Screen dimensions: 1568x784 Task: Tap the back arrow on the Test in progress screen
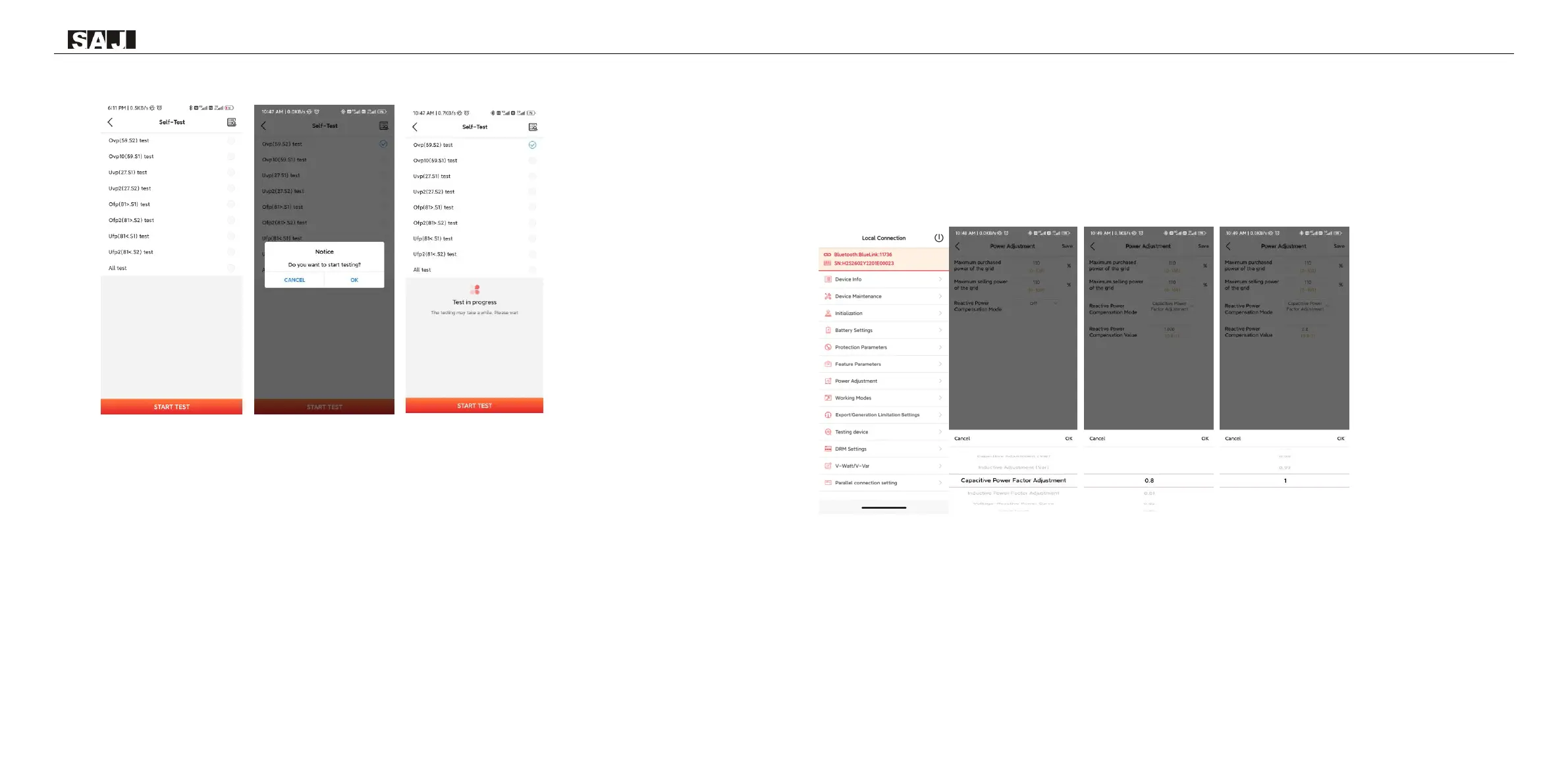click(414, 126)
